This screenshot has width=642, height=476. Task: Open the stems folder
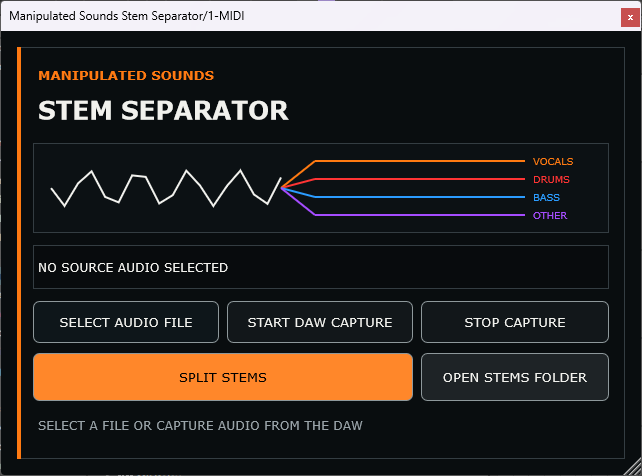(515, 377)
